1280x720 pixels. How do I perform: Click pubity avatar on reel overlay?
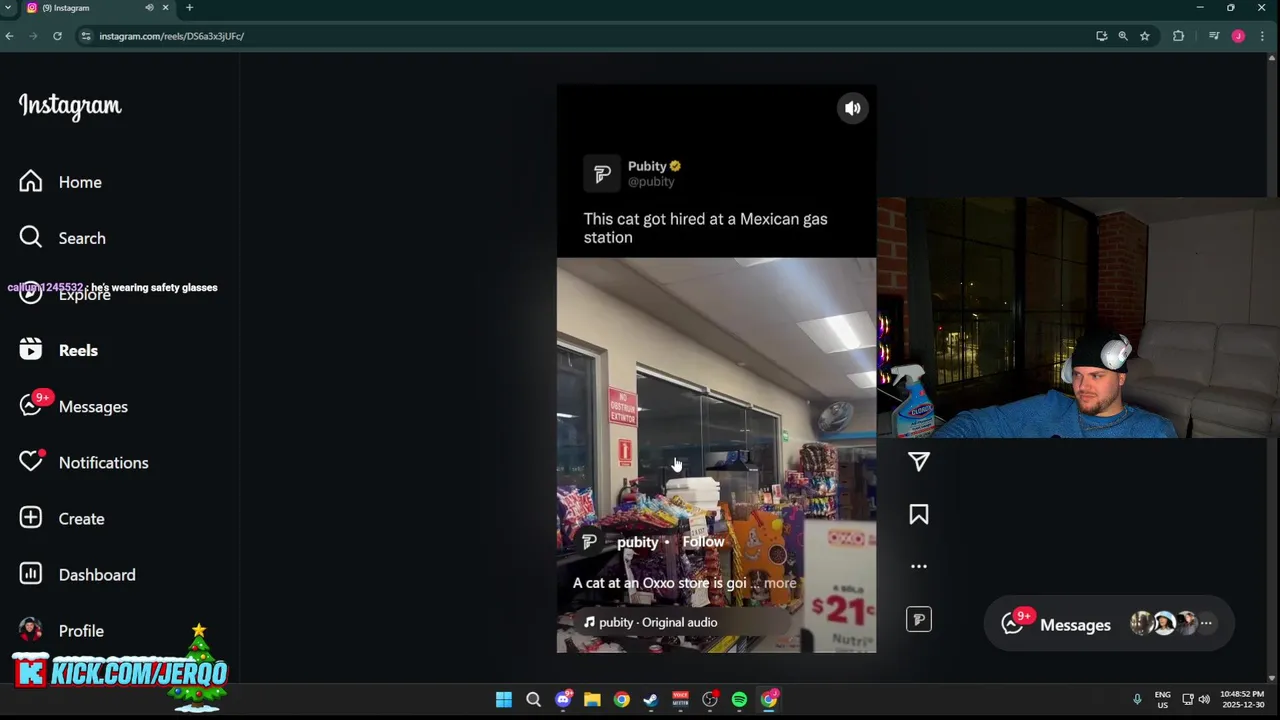tap(590, 542)
